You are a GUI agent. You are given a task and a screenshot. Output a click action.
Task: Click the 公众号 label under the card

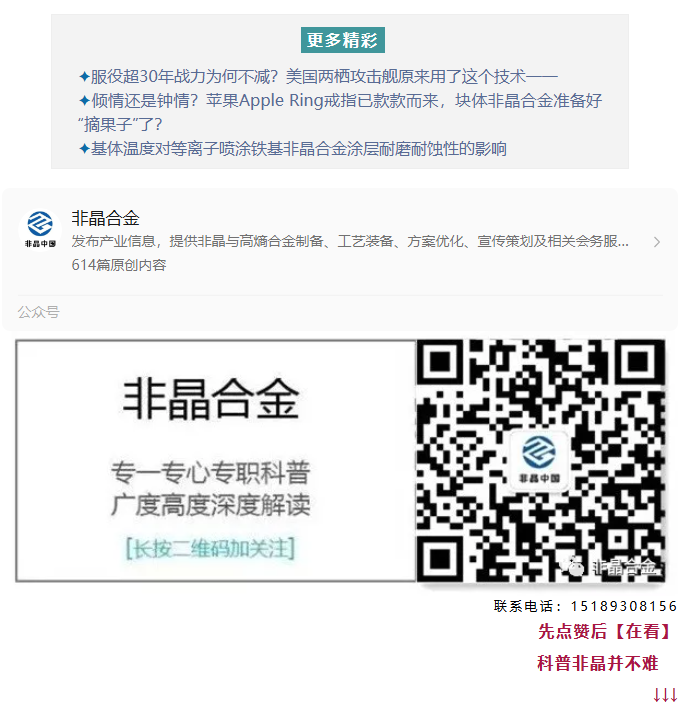point(38,312)
